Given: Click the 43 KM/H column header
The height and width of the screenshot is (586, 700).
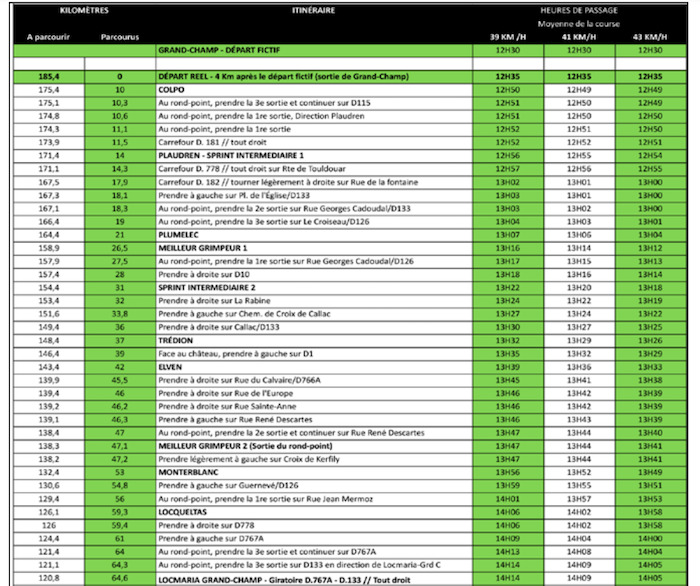Looking at the screenshot, I should point(650,37).
